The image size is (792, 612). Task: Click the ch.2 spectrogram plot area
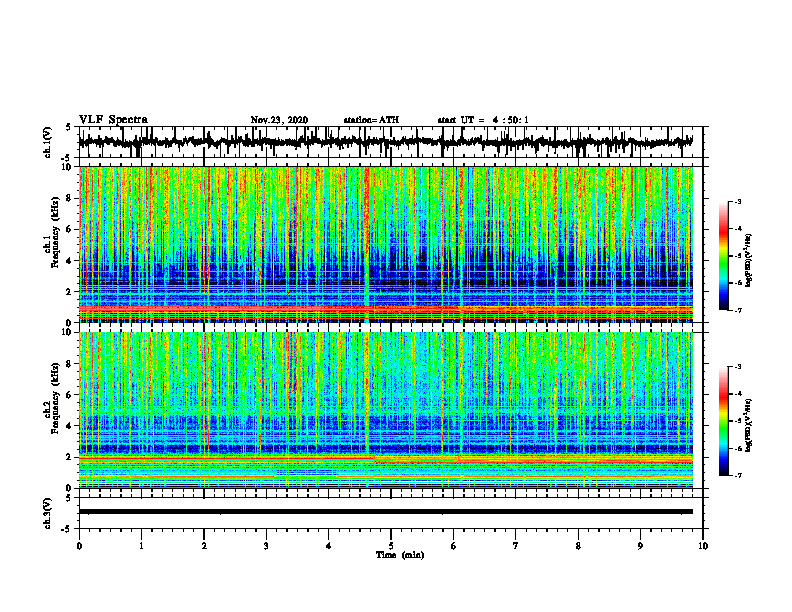tap(385, 410)
